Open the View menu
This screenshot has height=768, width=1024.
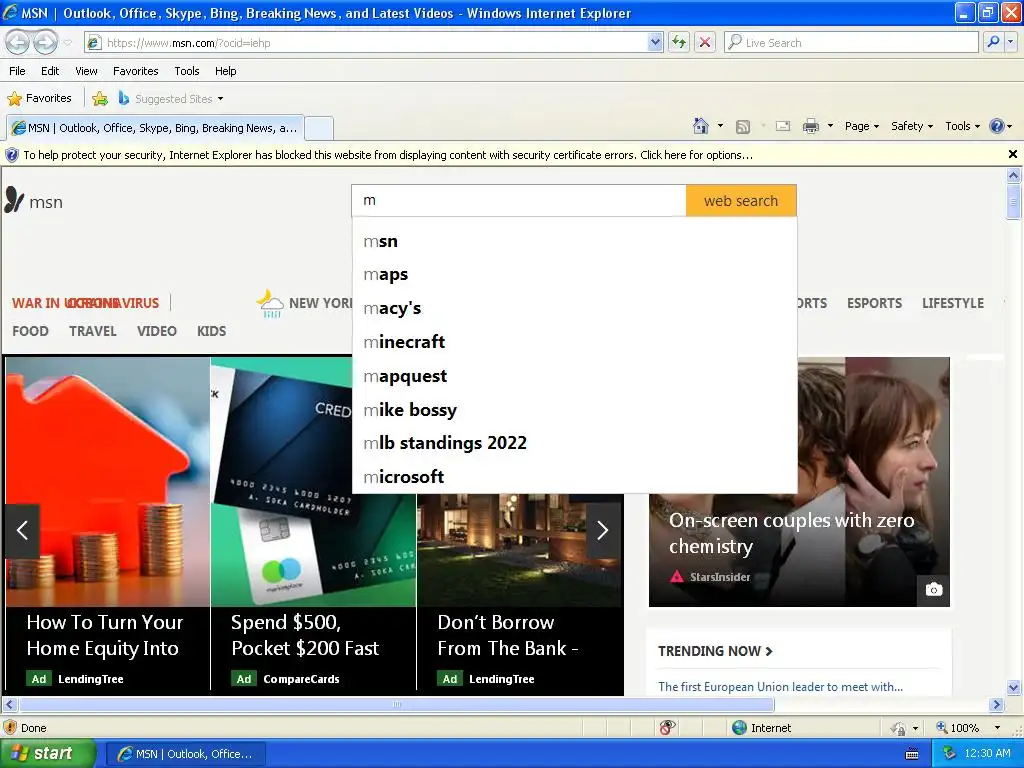86,71
